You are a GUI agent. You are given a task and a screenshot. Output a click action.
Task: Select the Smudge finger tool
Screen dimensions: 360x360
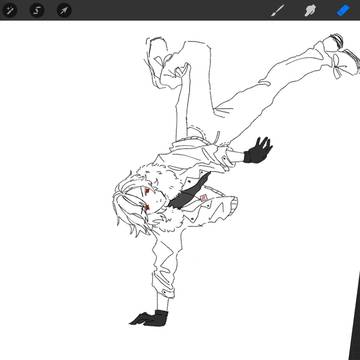310,11
